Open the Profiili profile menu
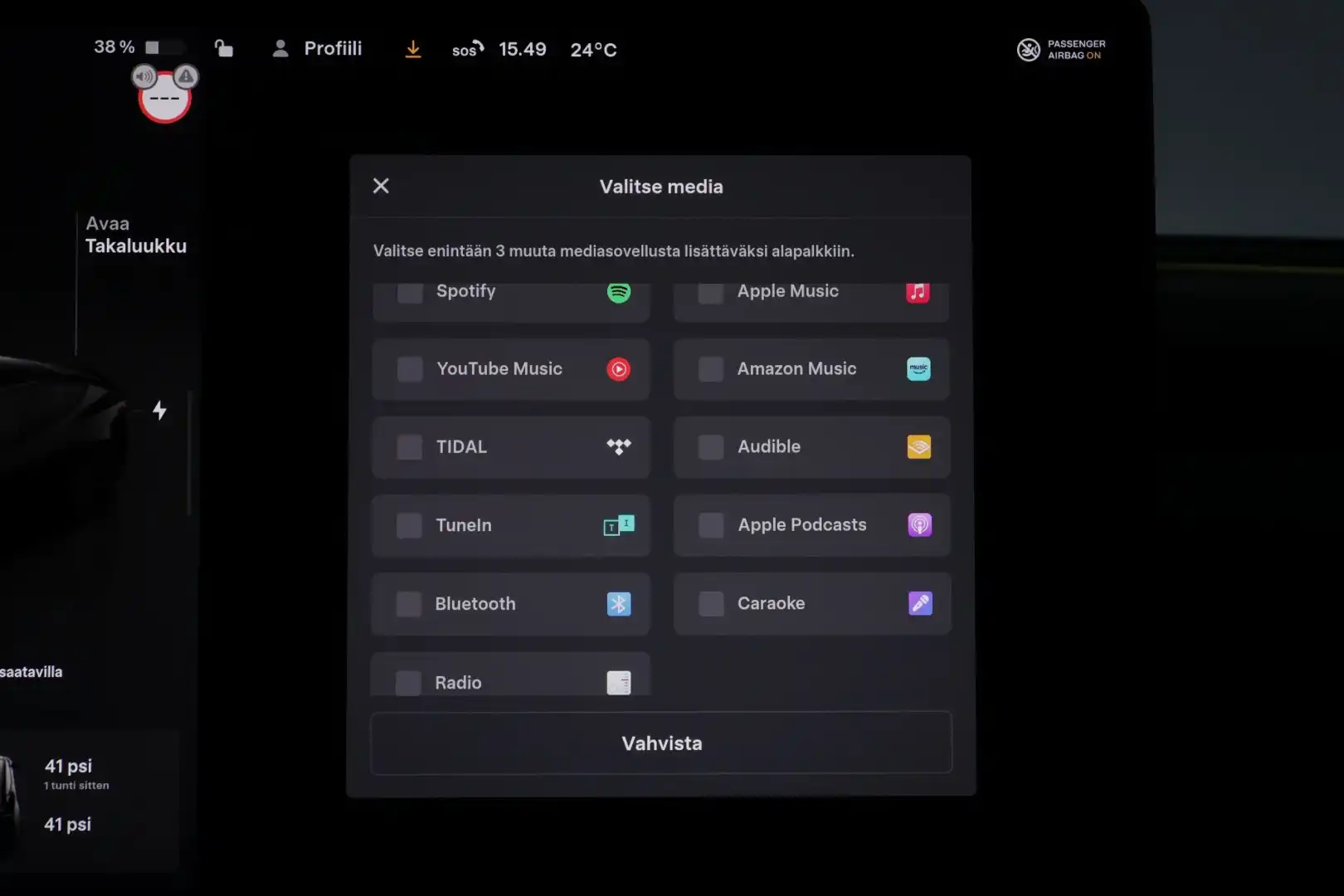Image resolution: width=1344 pixels, height=896 pixels. coord(317,49)
